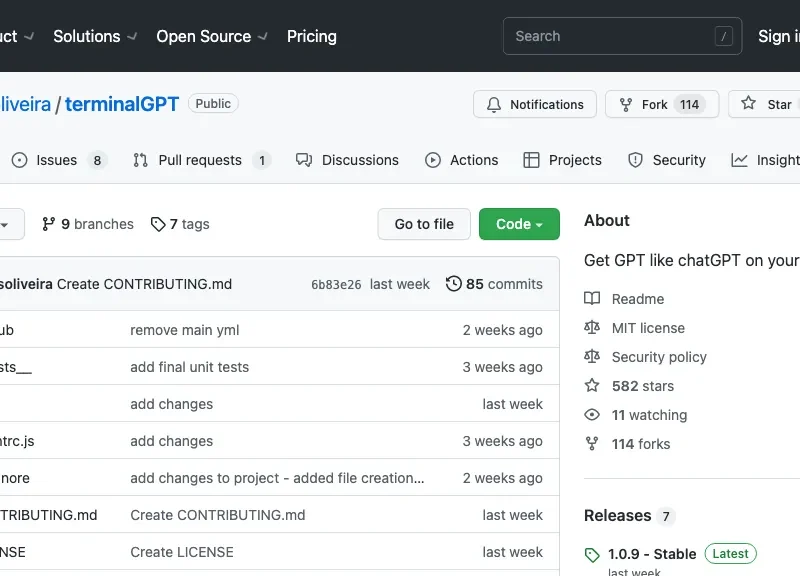The height and width of the screenshot is (576, 800).
Task: Open the Pricing page link
Action: 312,36
